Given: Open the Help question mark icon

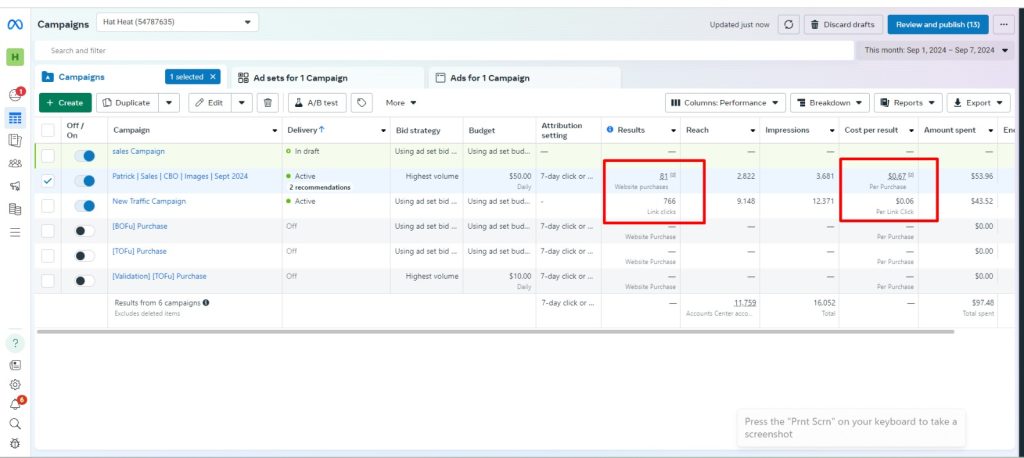Looking at the screenshot, I should (x=15, y=343).
